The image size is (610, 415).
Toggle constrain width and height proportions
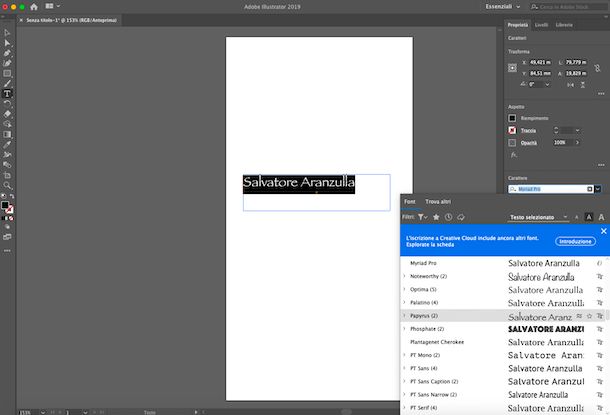tap(597, 68)
